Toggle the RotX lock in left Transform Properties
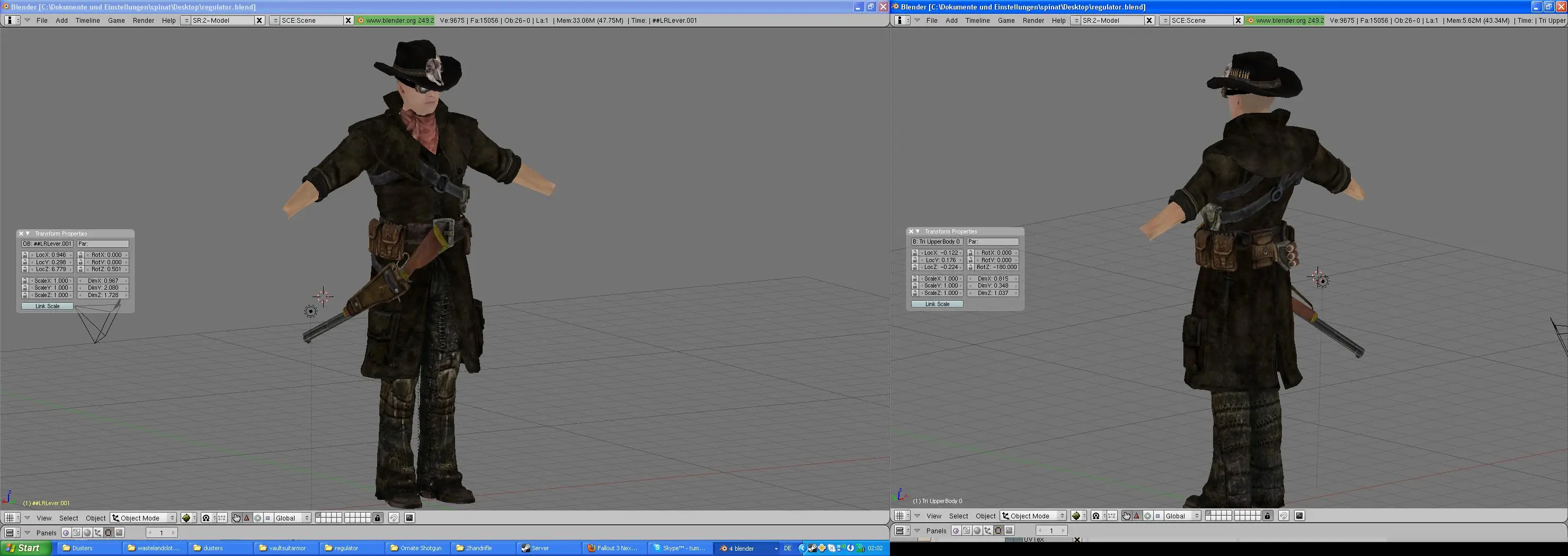 click(x=81, y=255)
